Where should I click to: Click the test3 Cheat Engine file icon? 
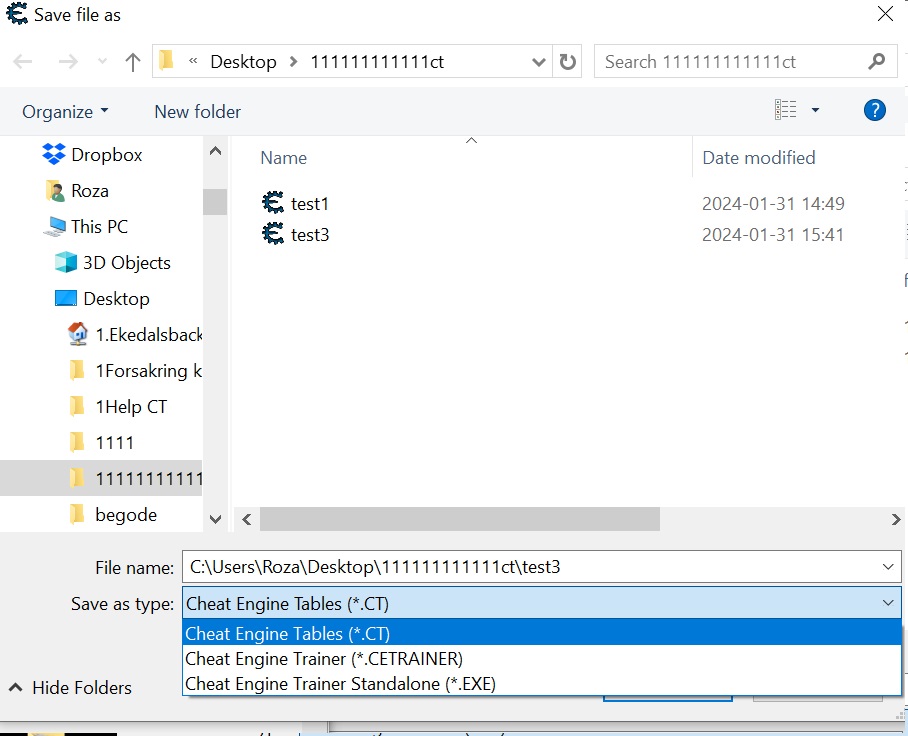(272, 235)
